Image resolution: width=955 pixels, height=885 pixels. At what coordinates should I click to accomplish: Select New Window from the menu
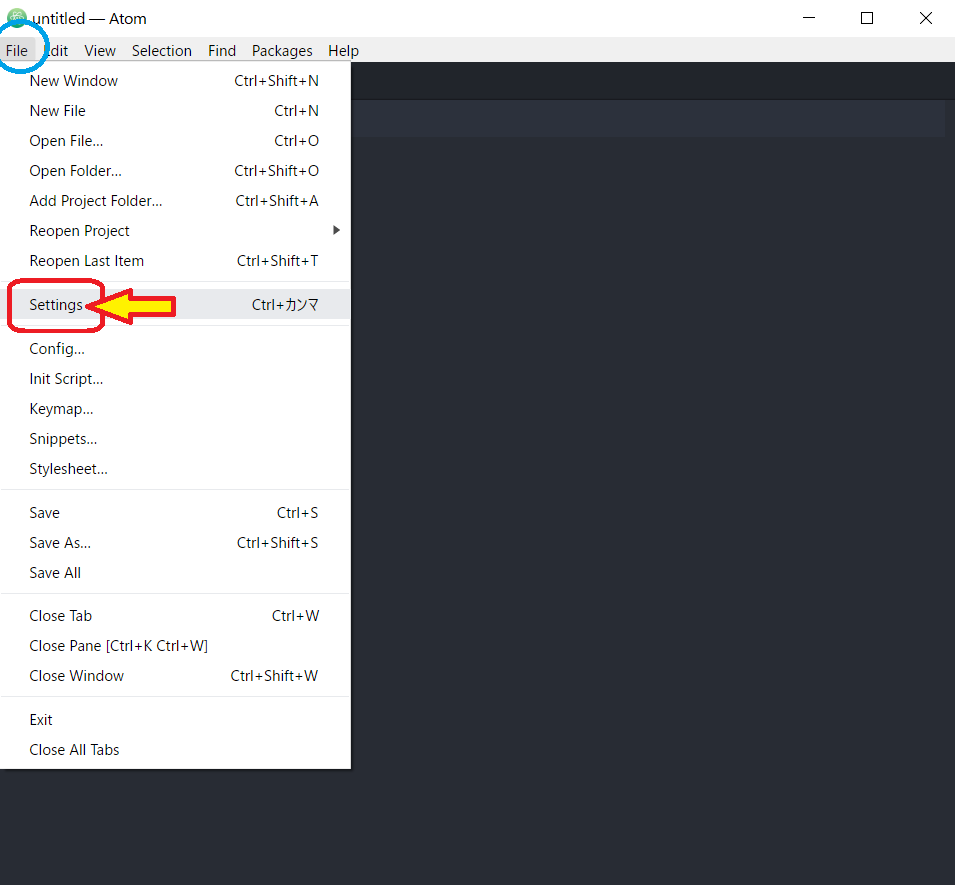pyautogui.click(x=73, y=80)
